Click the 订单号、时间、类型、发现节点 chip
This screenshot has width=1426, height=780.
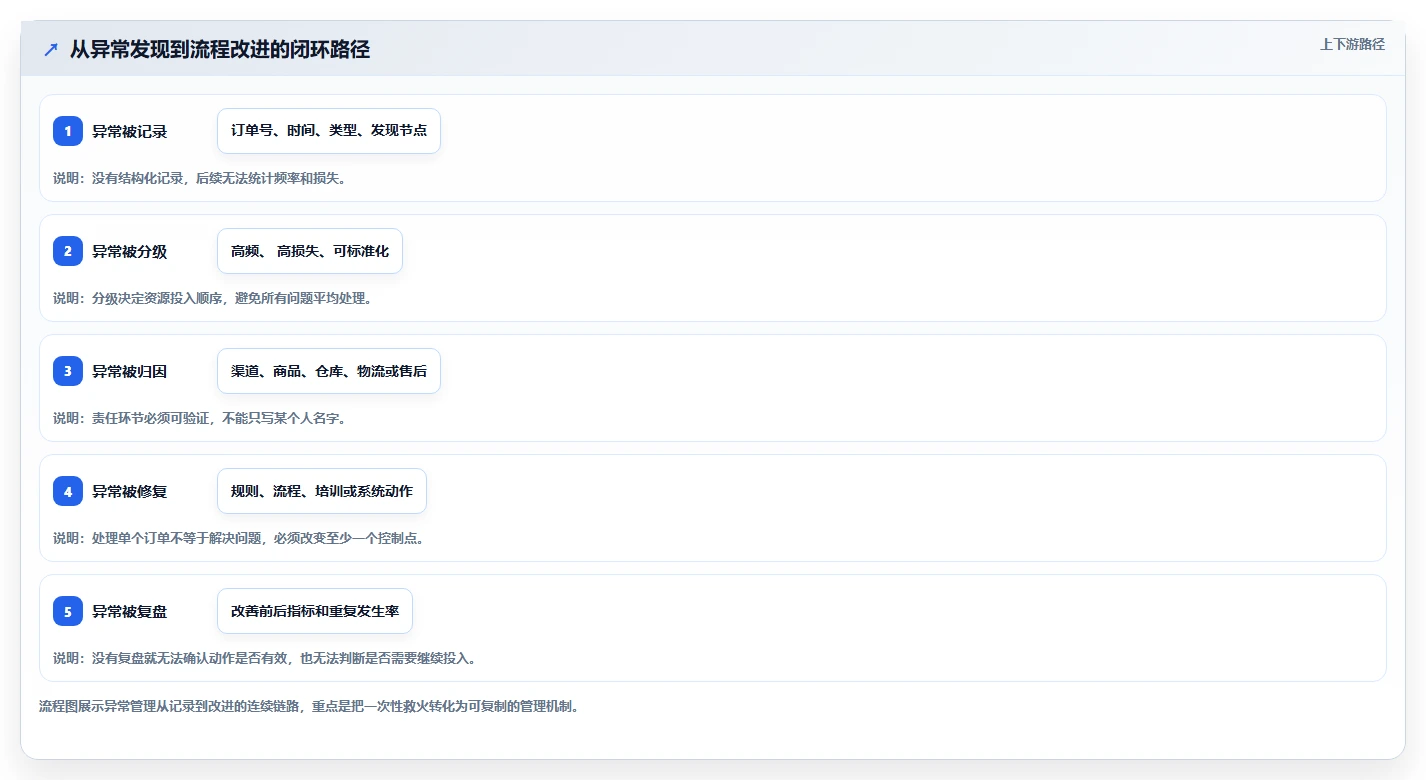(x=329, y=131)
